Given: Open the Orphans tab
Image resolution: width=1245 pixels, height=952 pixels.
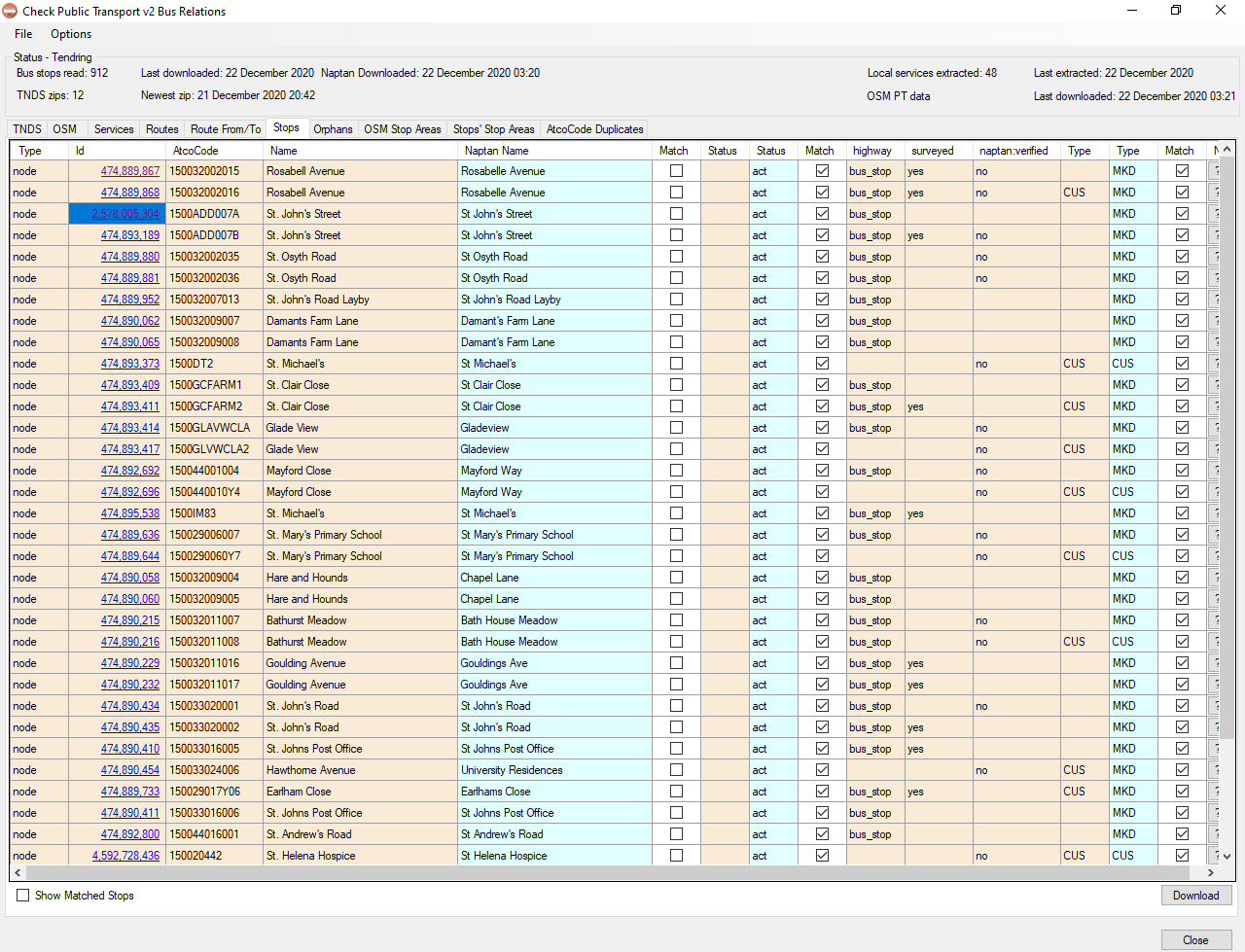Looking at the screenshot, I should [x=333, y=129].
